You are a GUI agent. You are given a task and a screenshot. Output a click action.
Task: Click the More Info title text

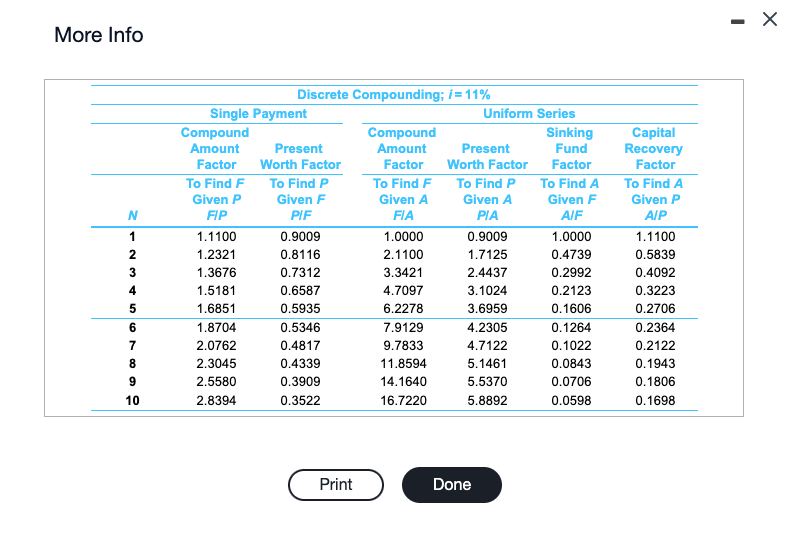tap(98, 35)
